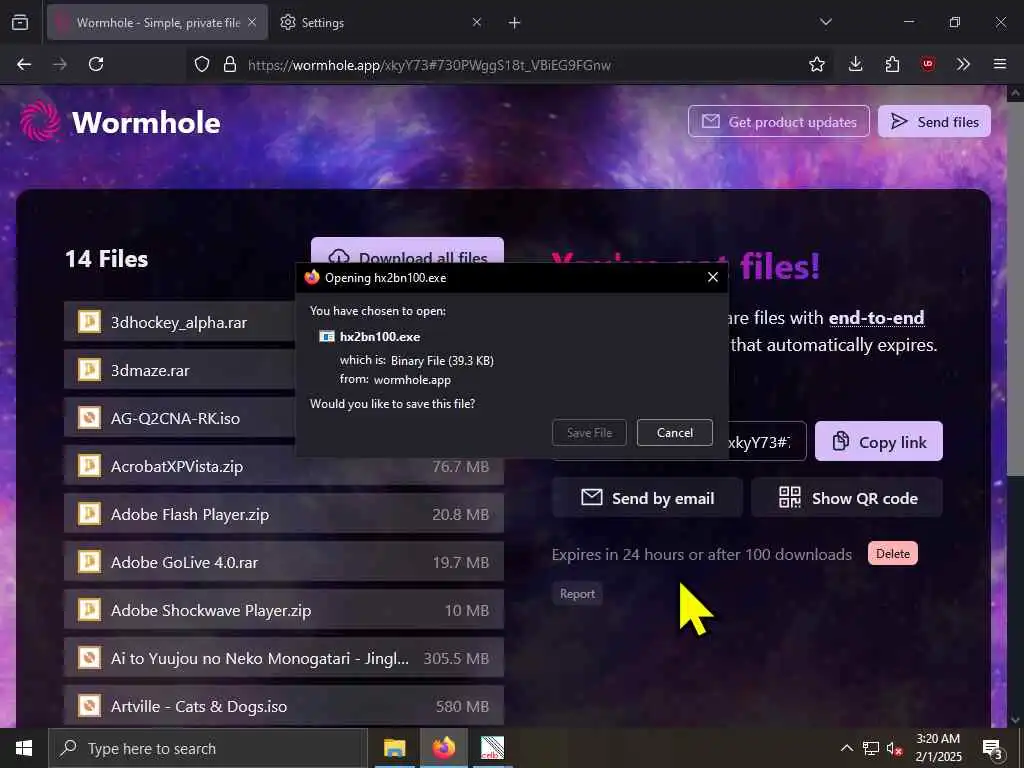Click the browser address bar
The image size is (1024, 768).
509,65
